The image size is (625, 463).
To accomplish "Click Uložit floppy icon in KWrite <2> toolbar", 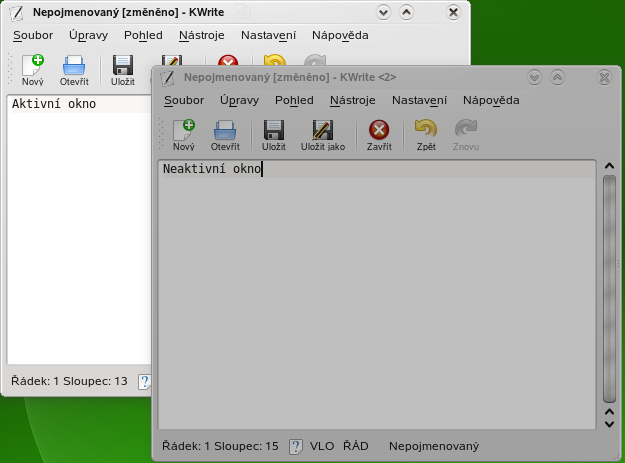I will pos(274,131).
